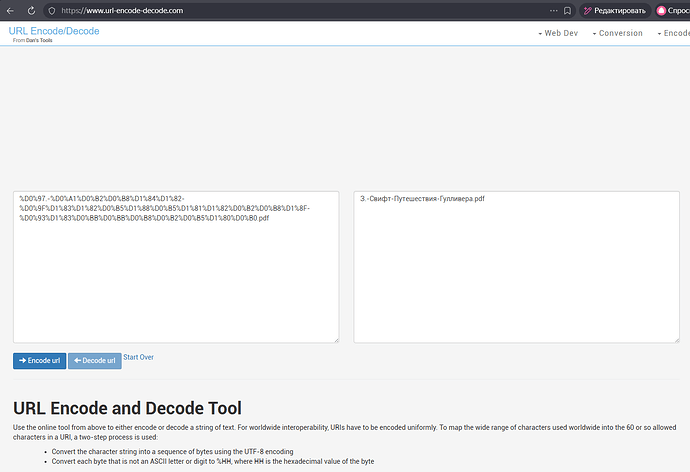Viewport: 690px width, 472px height.
Task: Click the shield tracking protection icon
Action: [53, 10]
